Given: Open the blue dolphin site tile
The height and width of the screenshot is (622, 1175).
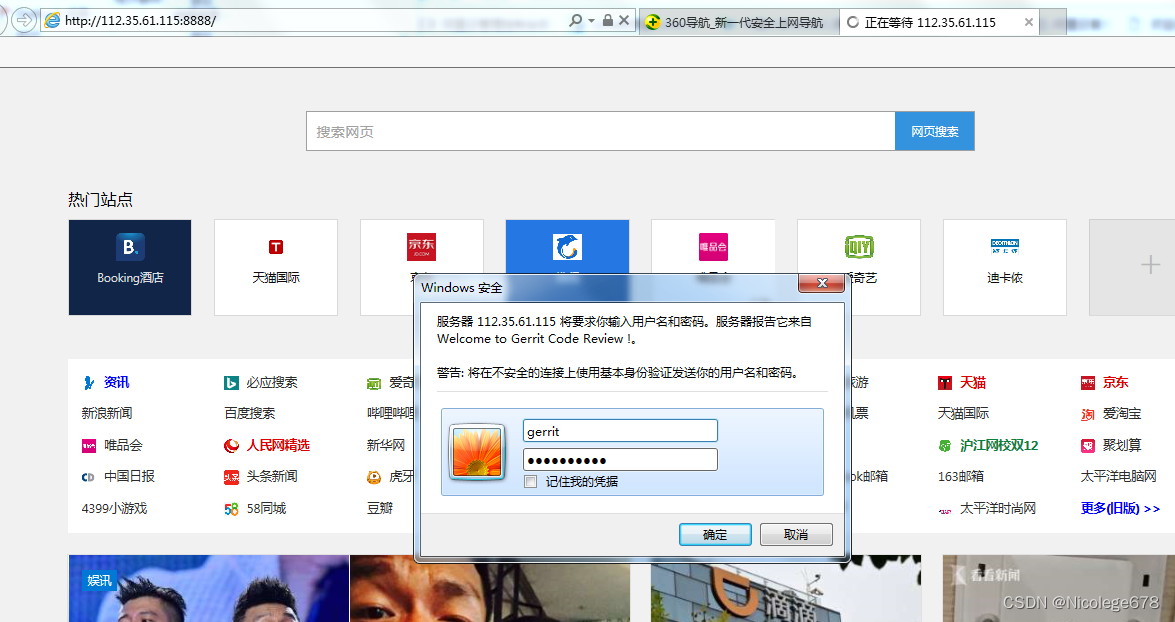Looking at the screenshot, I should click(x=567, y=247).
